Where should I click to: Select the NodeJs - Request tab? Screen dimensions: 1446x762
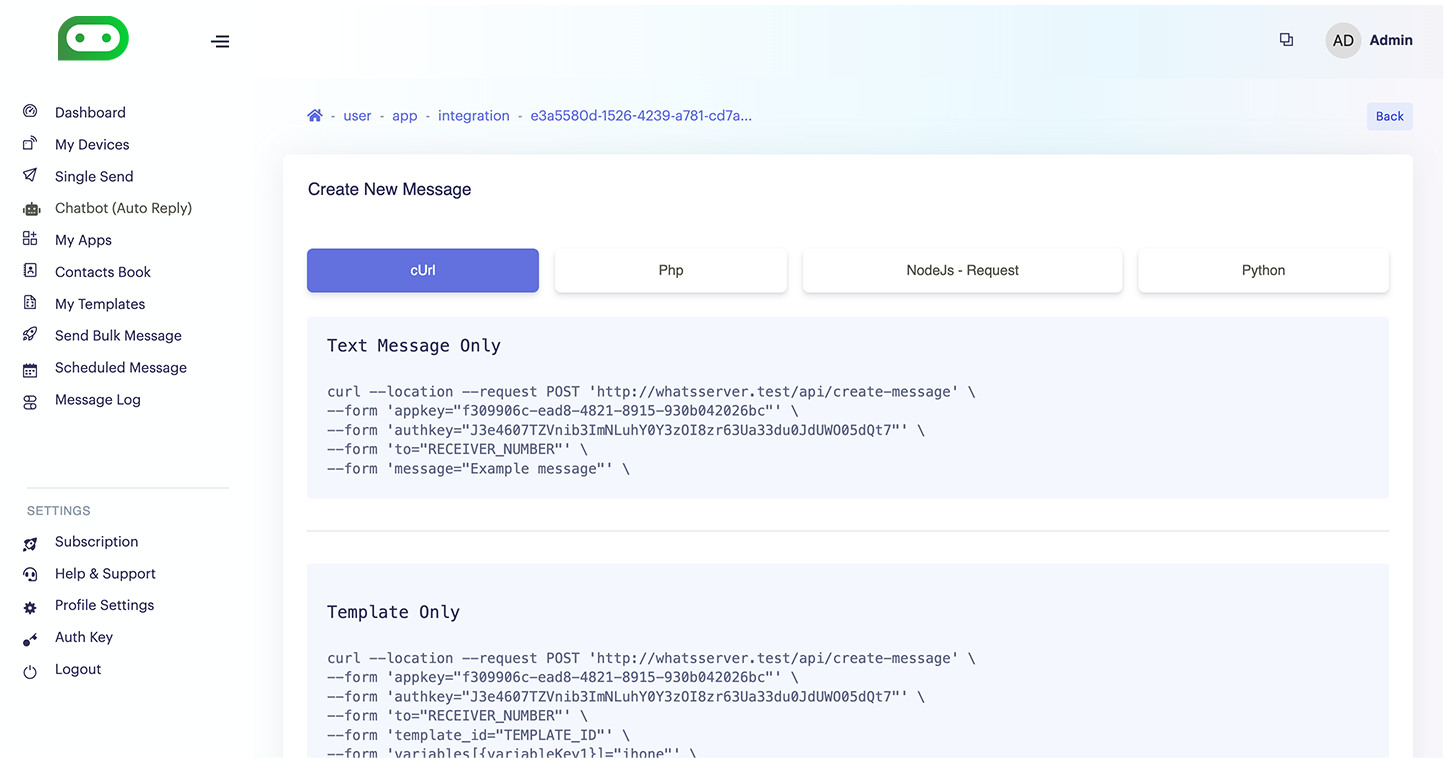point(962,271)
